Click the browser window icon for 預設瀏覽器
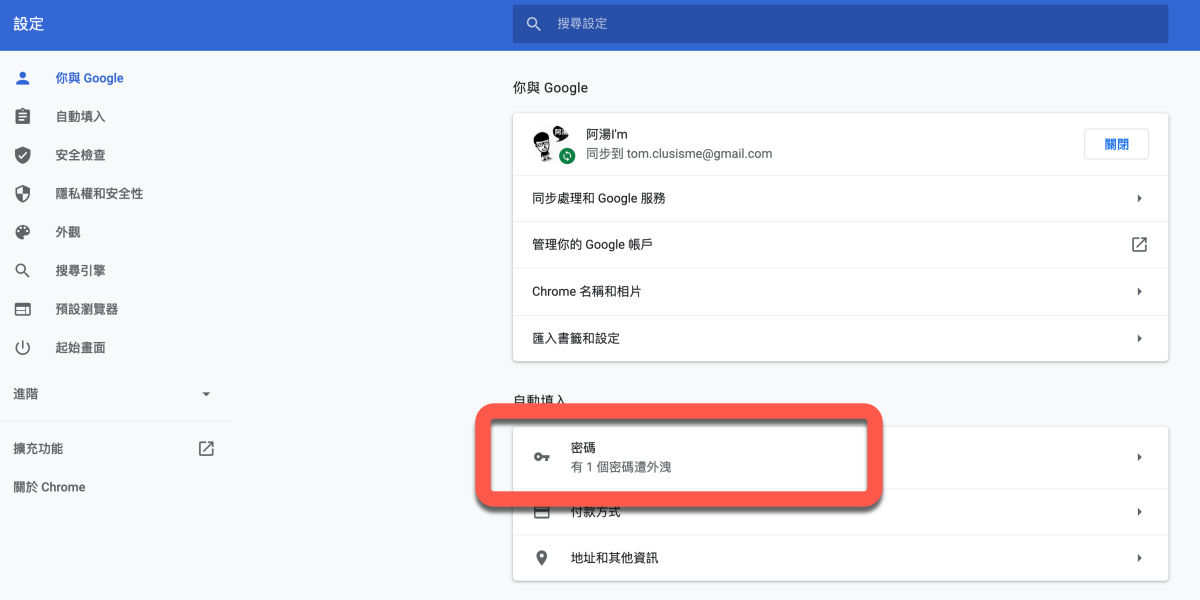 point(23,309)
